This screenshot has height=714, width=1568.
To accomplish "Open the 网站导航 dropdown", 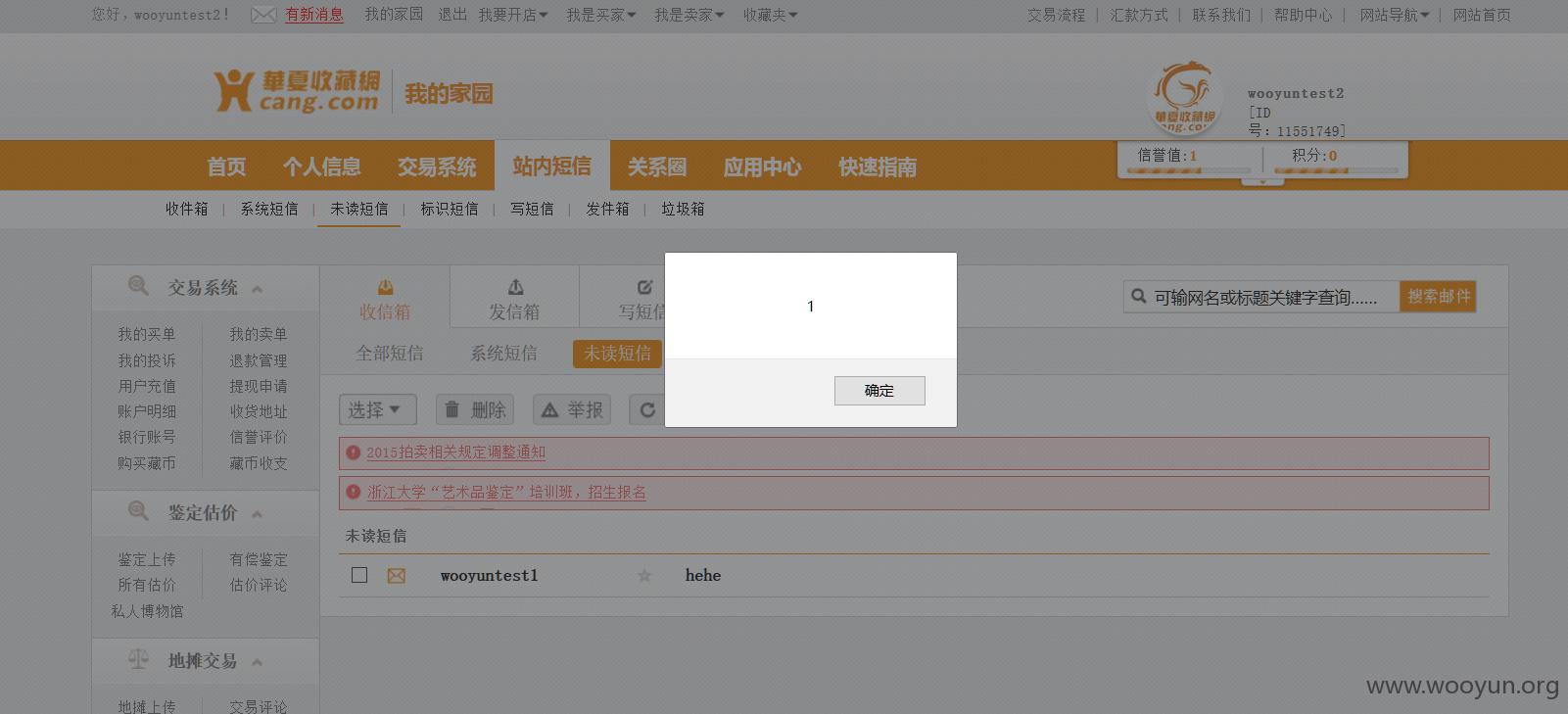I will [1395, 15].
